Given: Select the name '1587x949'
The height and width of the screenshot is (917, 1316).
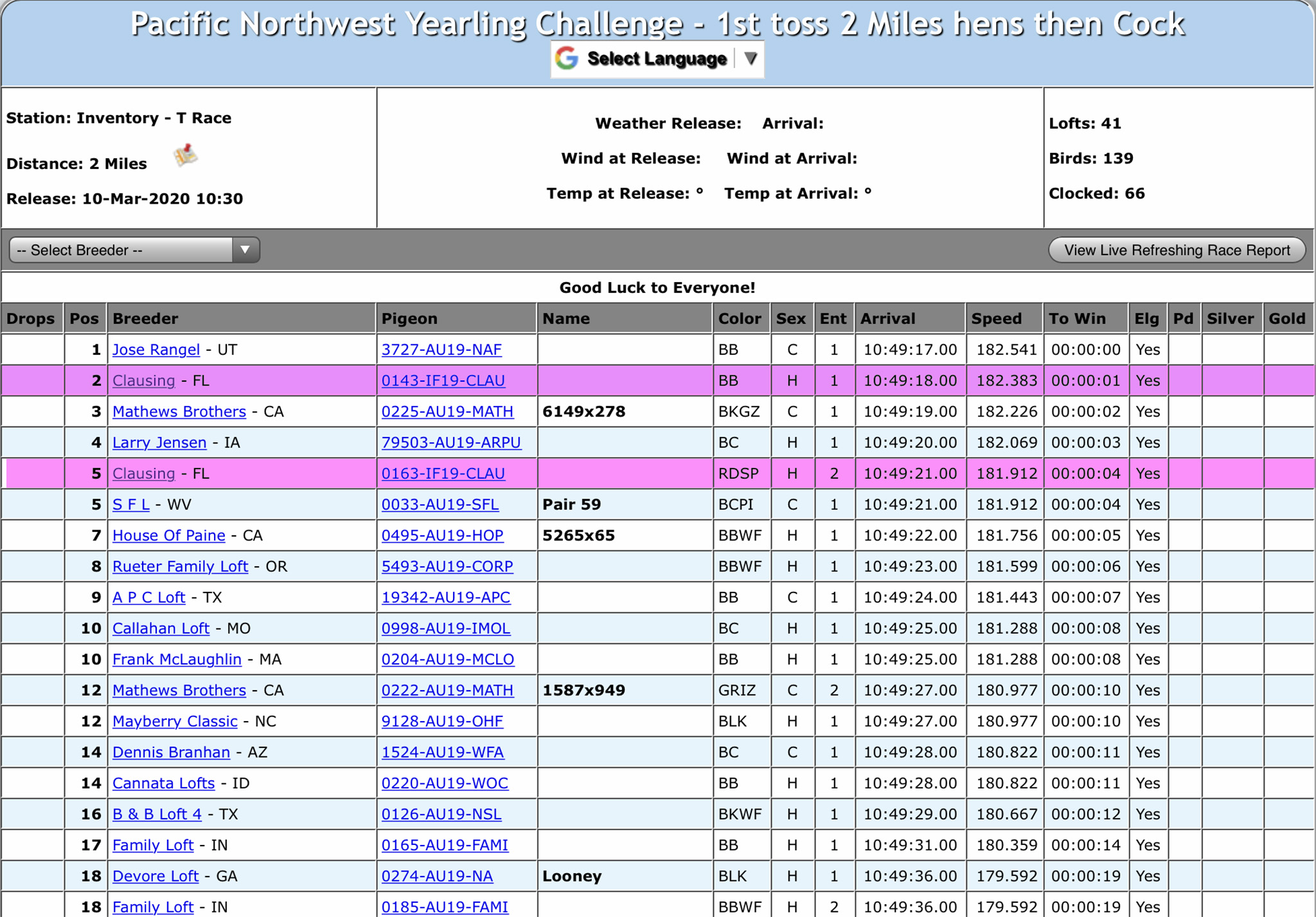Looking at the screenshot, I should point(583,690).
